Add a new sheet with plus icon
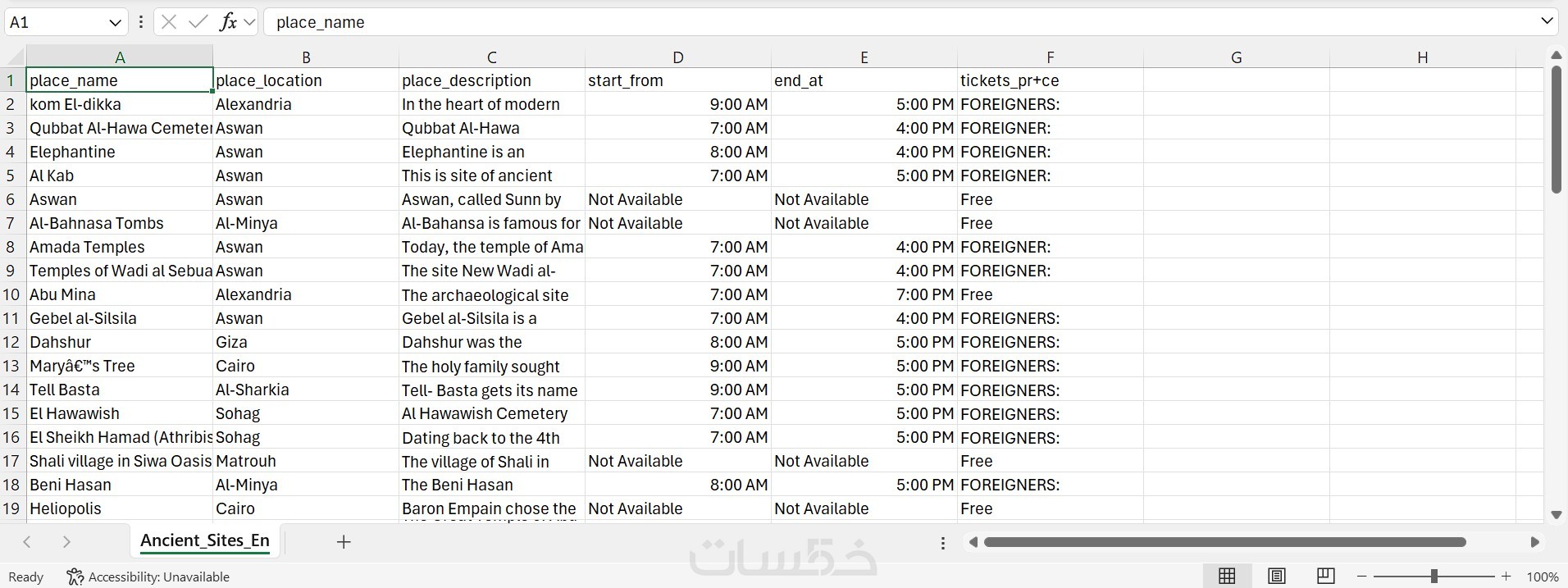This screenshot has width=1568, height=588. click(x=344, y=541)
